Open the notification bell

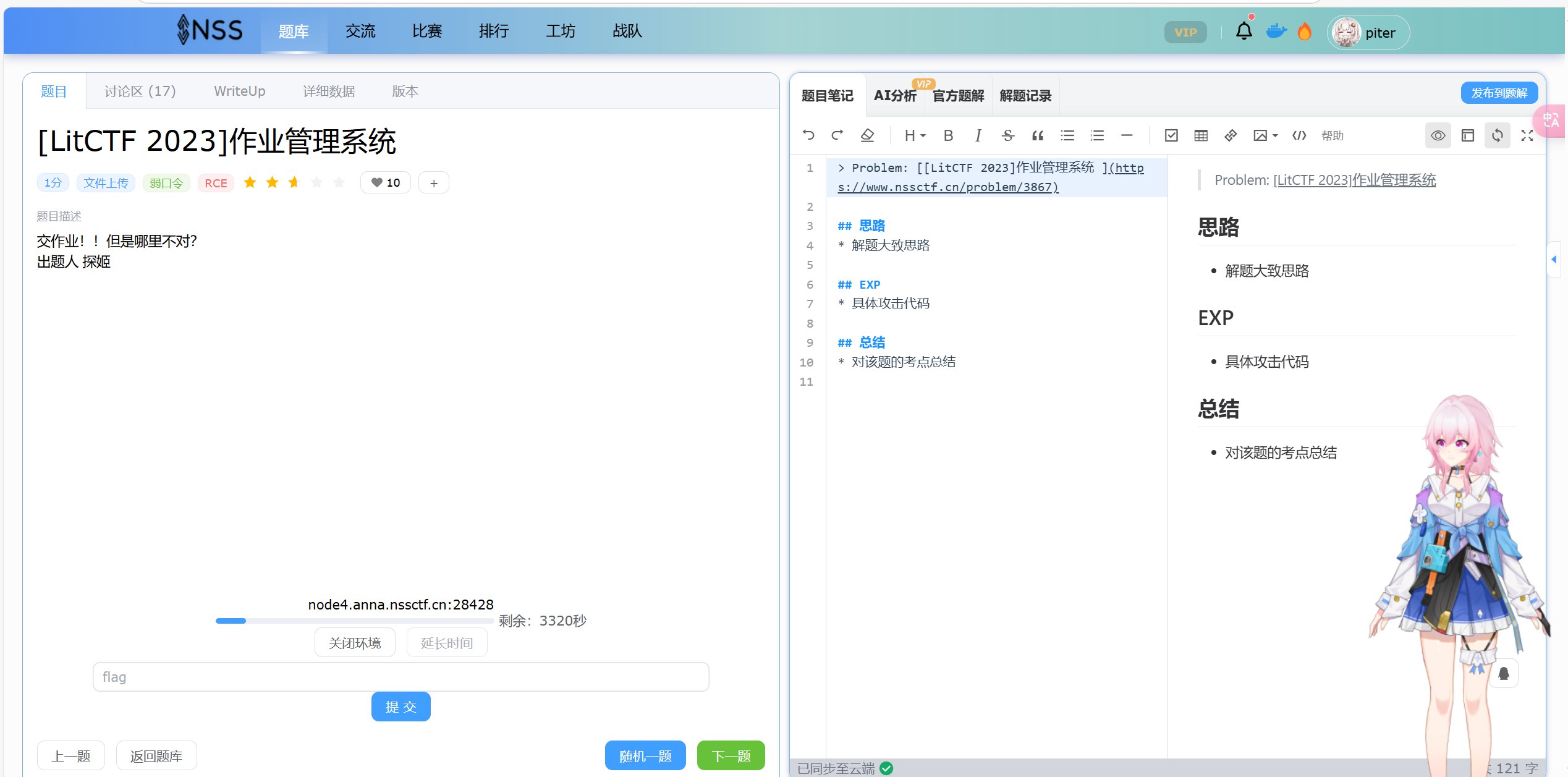[1244, 32]
